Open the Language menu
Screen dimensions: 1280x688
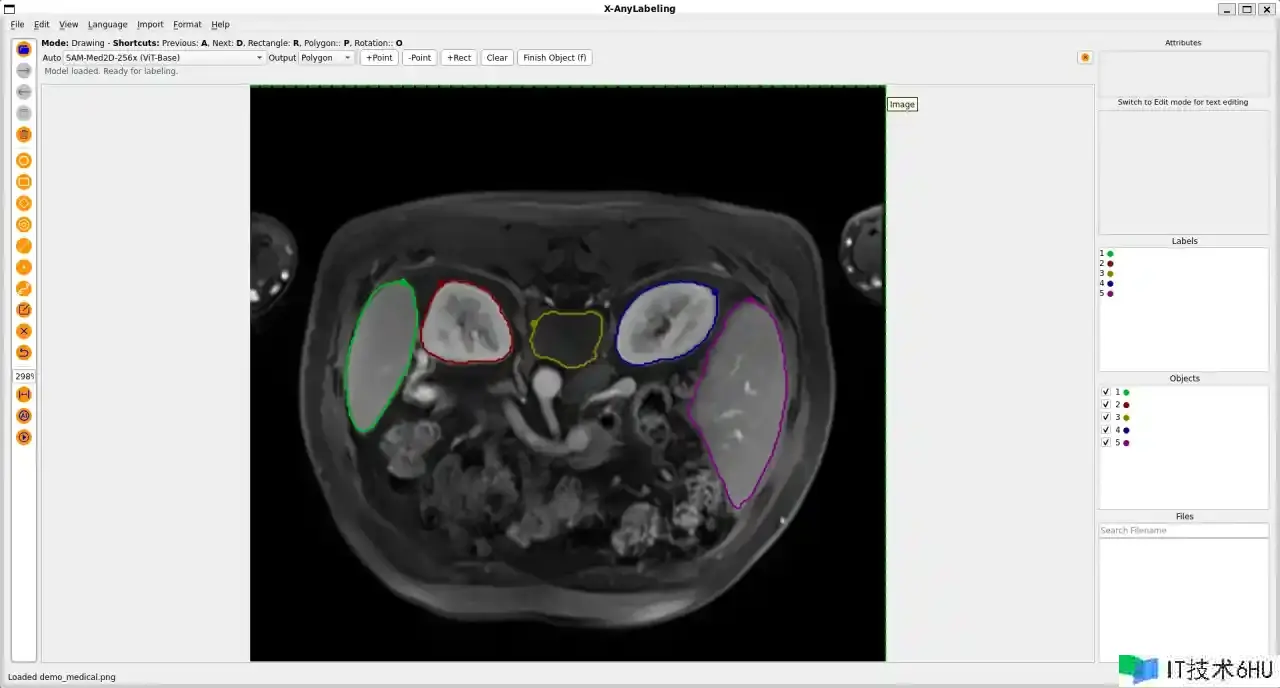click(107, 24)
